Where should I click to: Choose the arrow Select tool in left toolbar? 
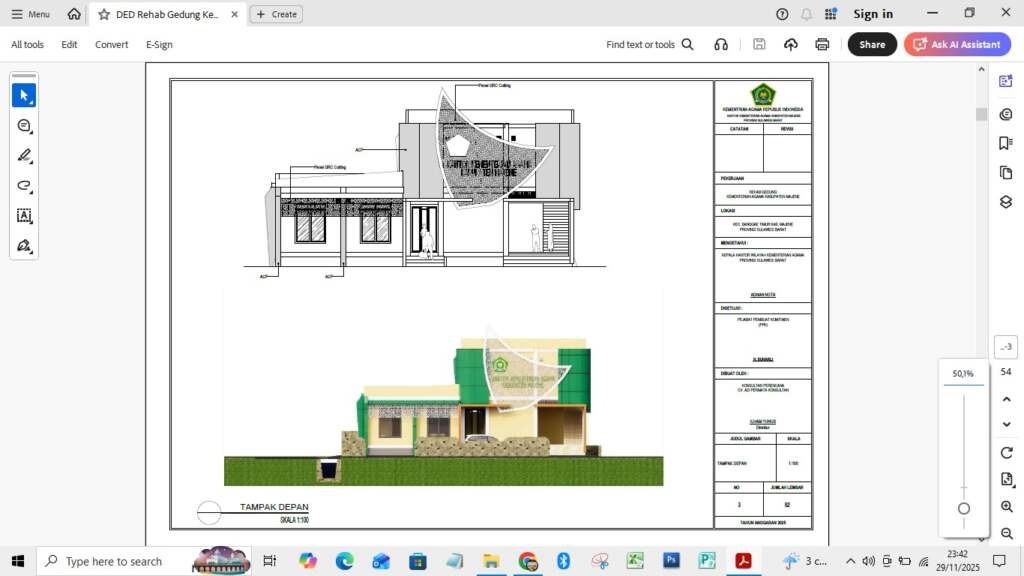[24, 95]
